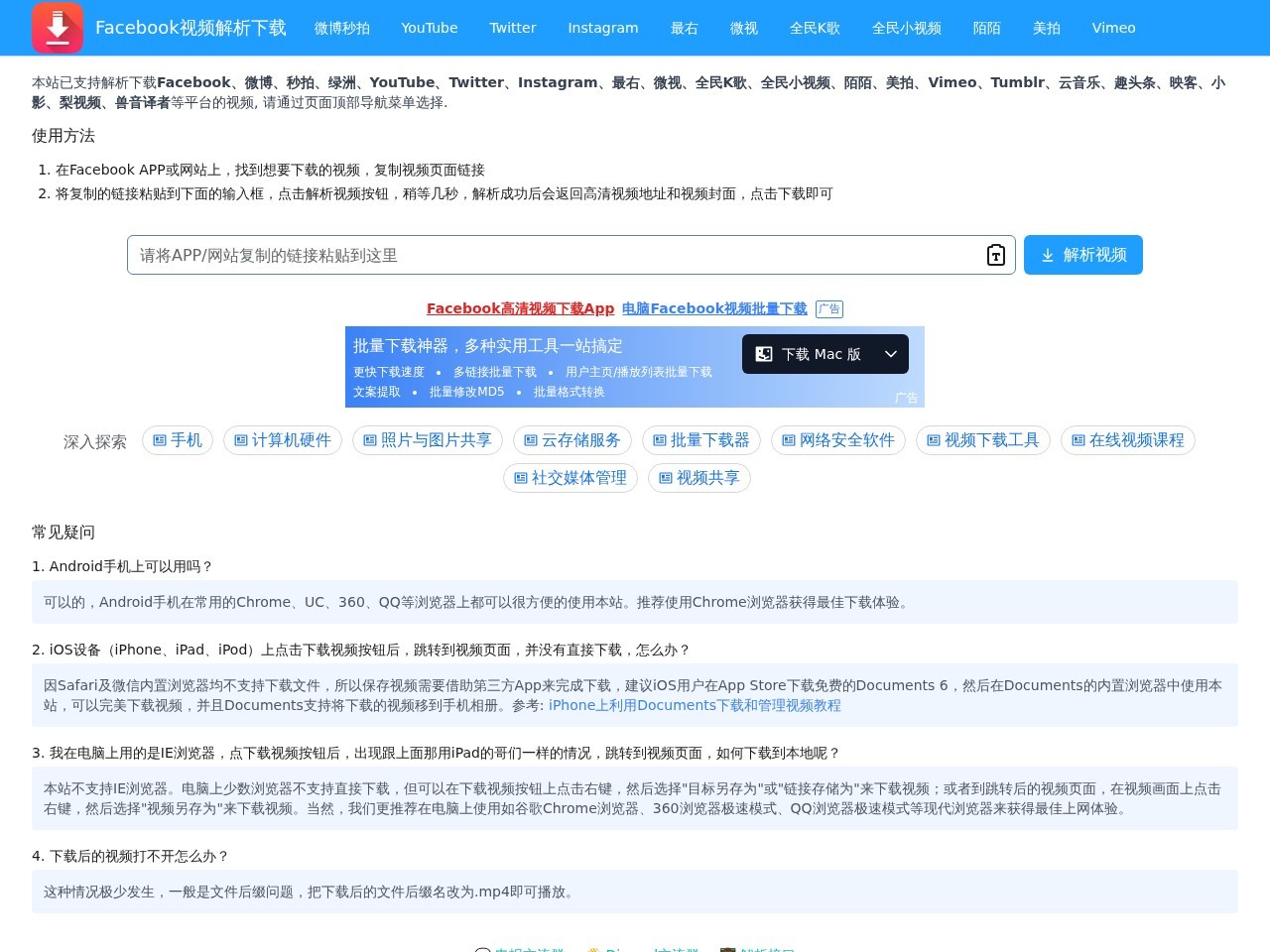
Task: Click the 深入探索 label
Action: click(x=95, y=441)
